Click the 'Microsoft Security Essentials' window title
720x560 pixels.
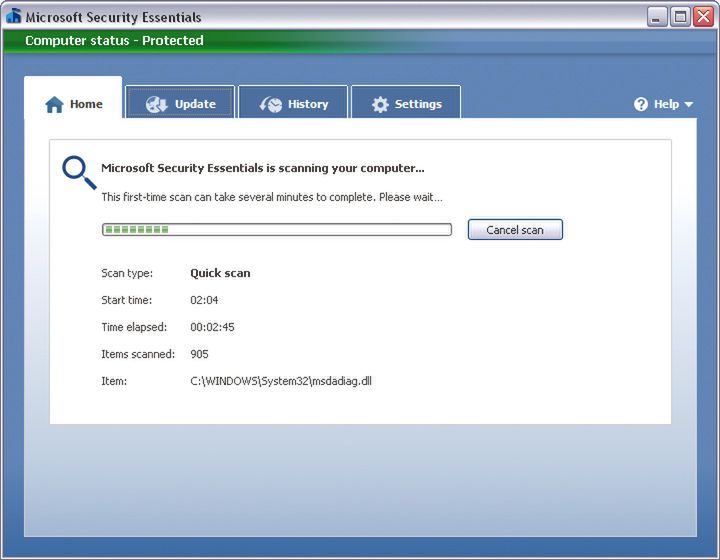coord(113,17)
